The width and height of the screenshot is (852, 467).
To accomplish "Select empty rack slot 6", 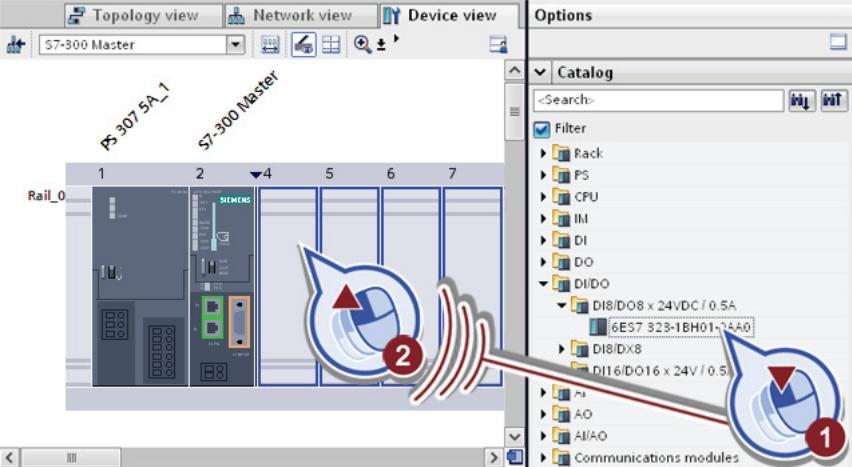I will click(x=410, y=287).
